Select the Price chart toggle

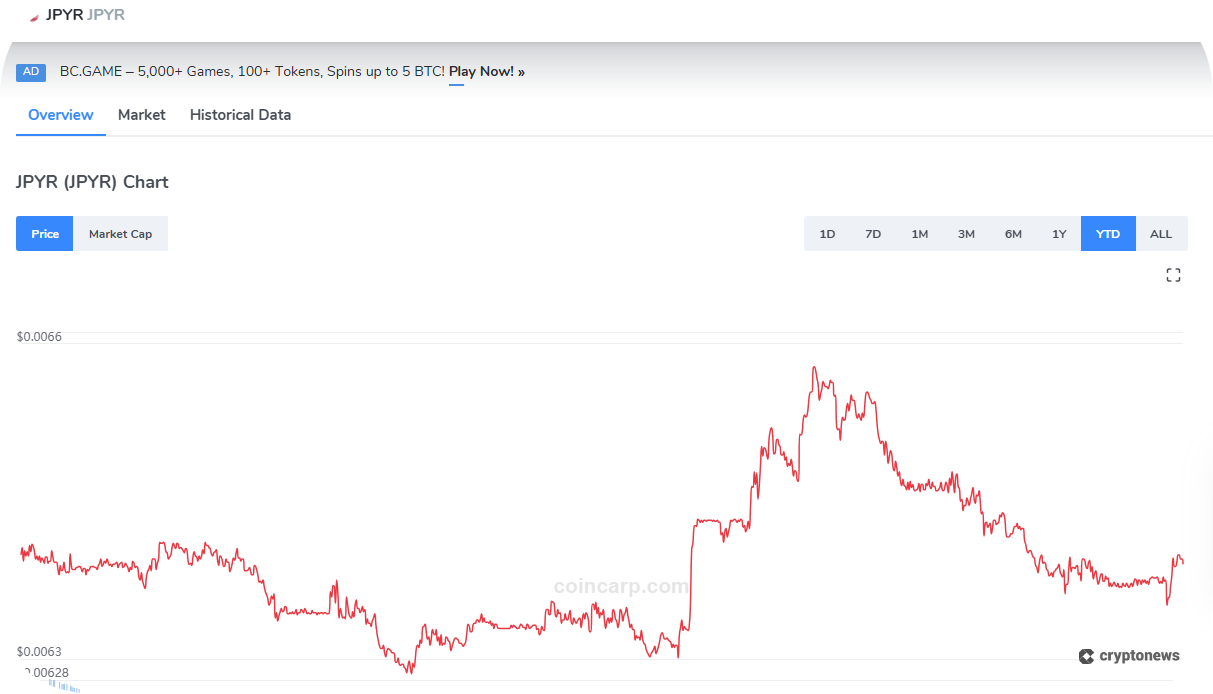pos(45,234)
